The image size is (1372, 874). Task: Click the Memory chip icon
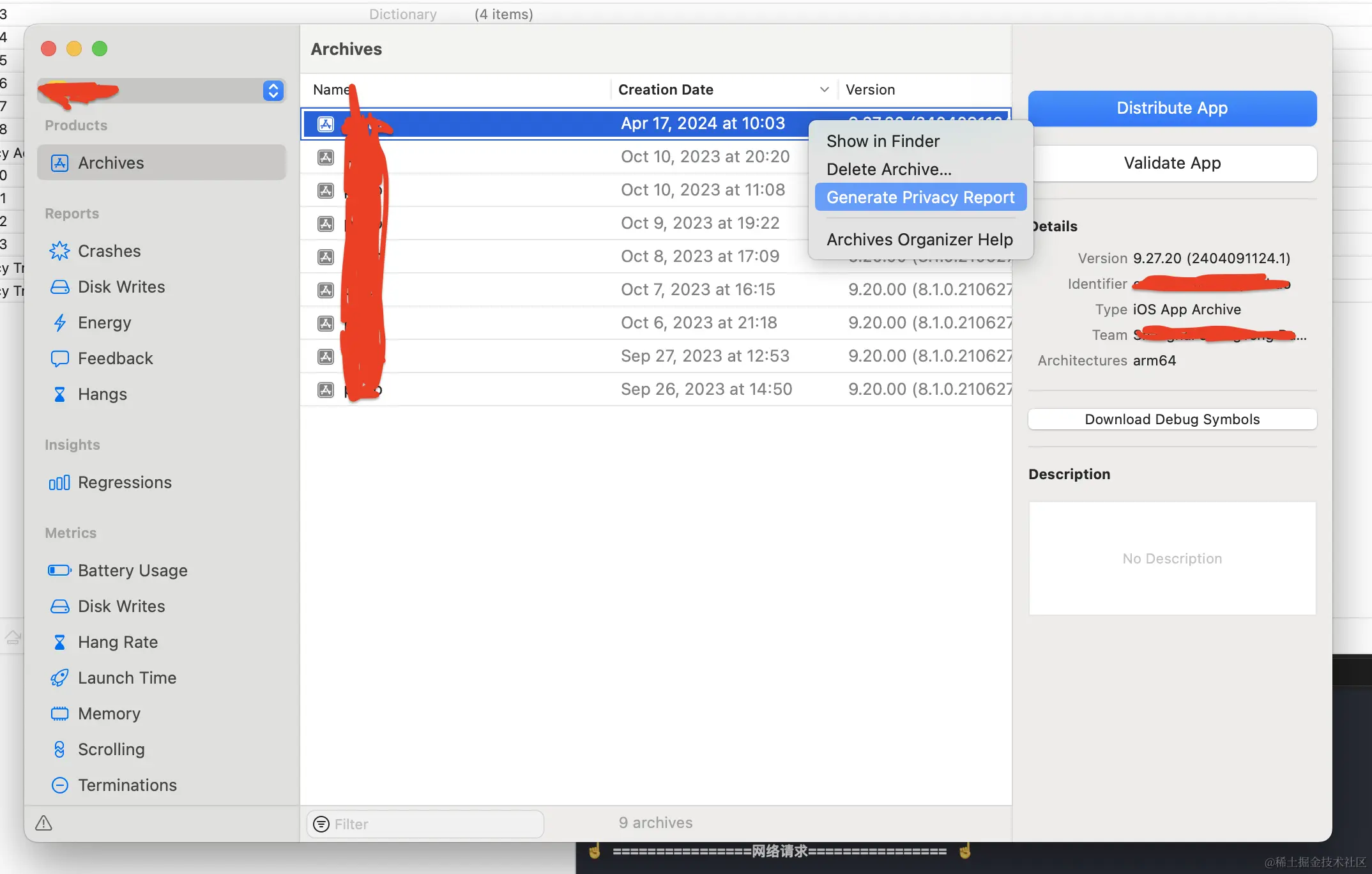(59, 714)
